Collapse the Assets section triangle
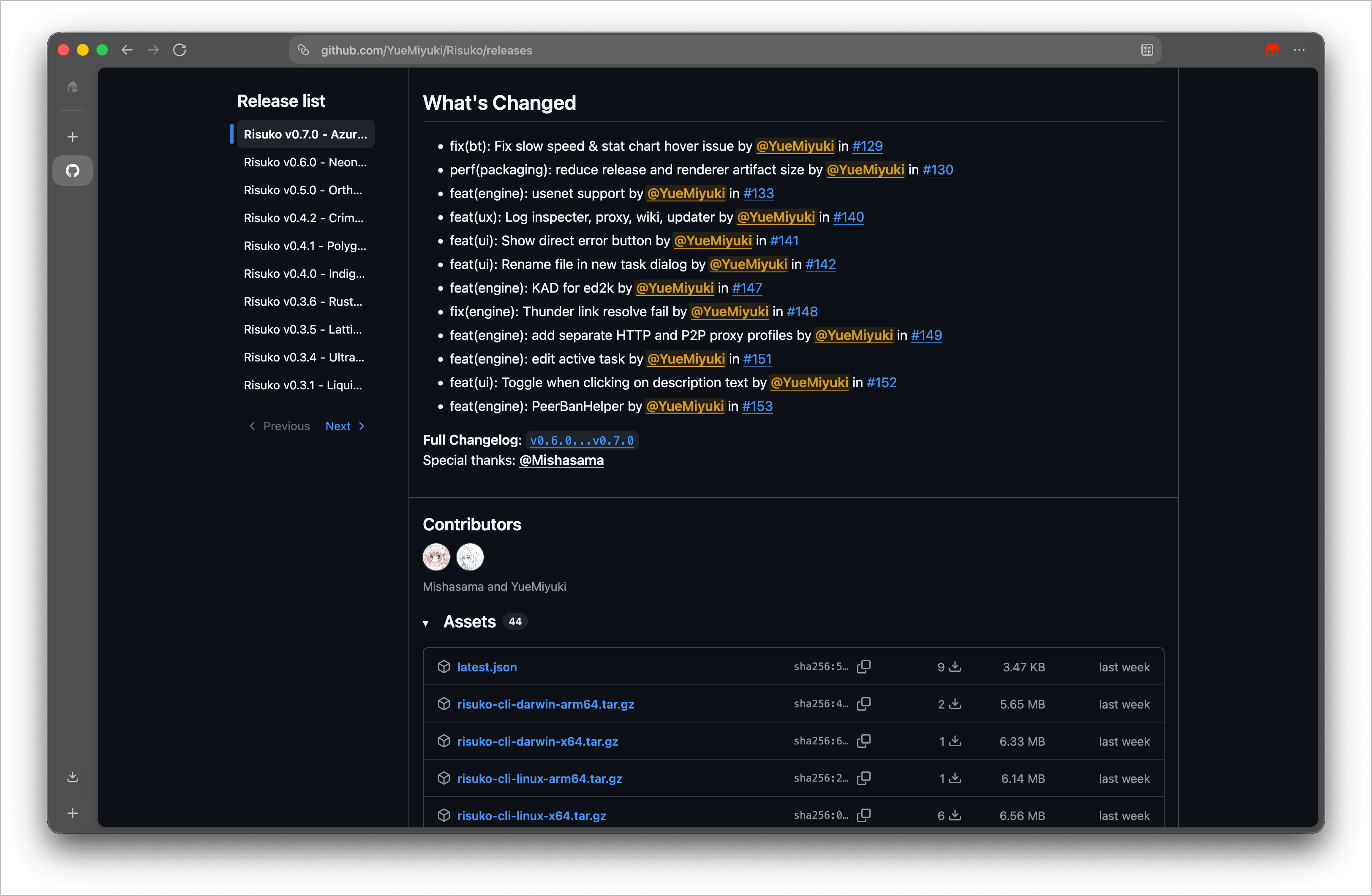Screen dimensions: 1372x896 point(425,623)
